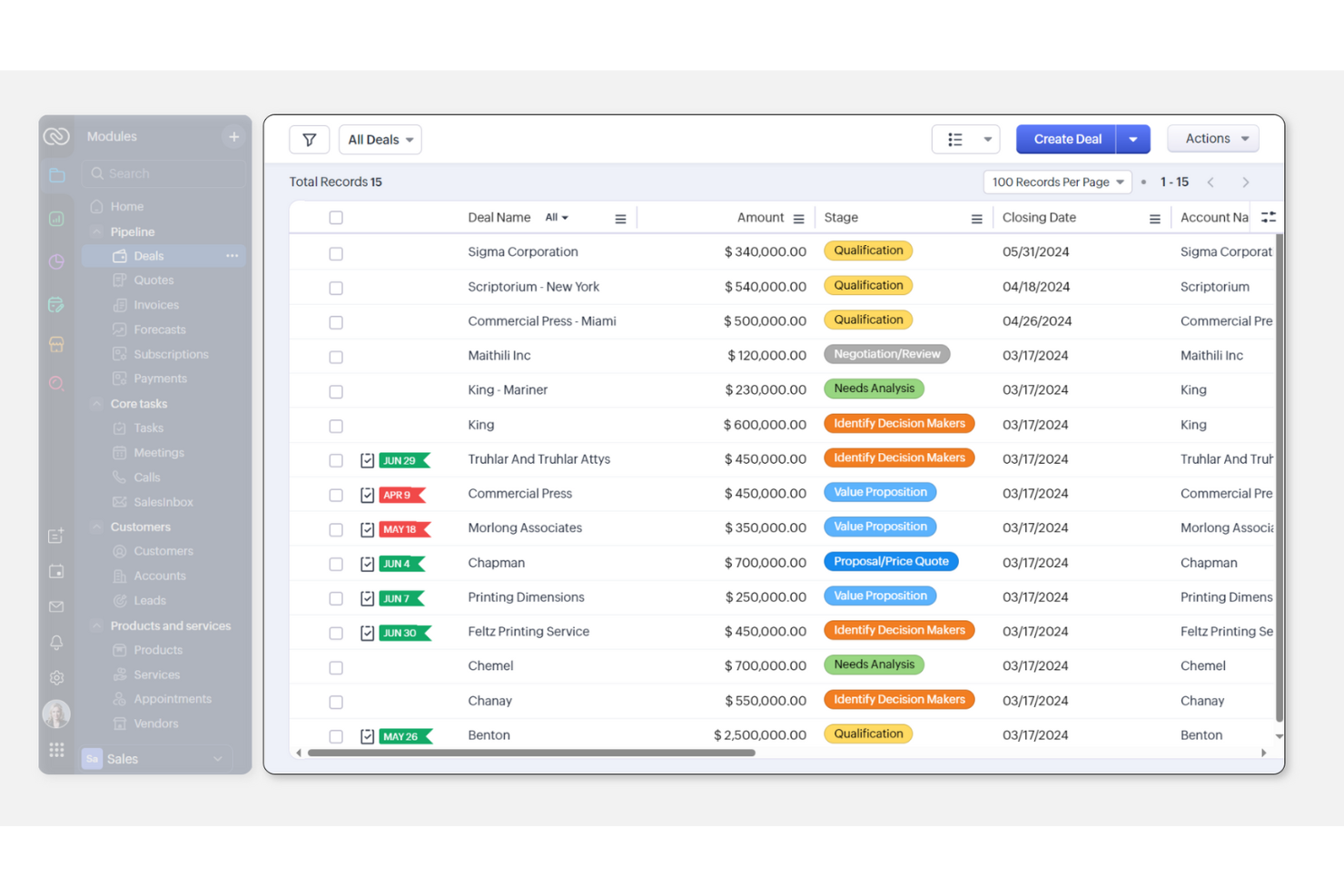Select the Deals icon in the Pipeline section
This screenshot has height=896, width=1344.
[119, 255]
